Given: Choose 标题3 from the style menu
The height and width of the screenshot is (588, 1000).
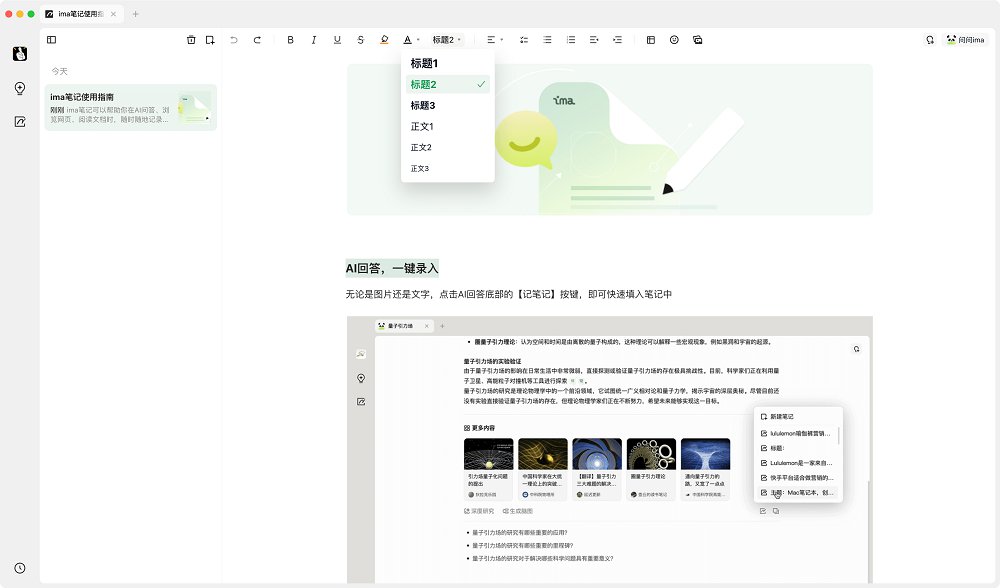Looking at the screenshot, I should point(448,105).
